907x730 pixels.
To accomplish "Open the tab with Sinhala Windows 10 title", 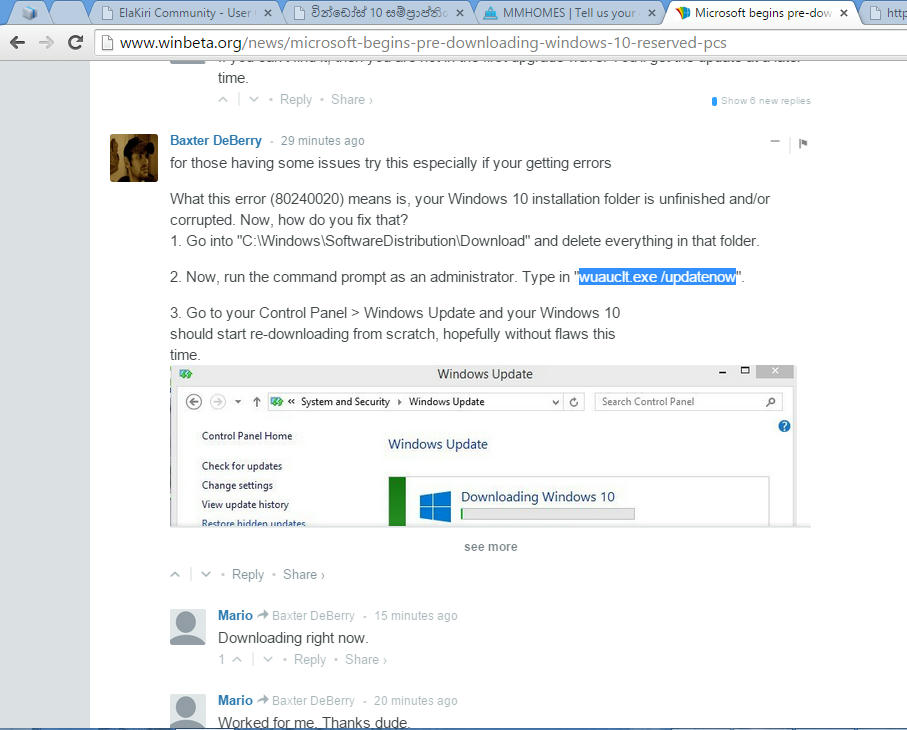I will 376,13.
